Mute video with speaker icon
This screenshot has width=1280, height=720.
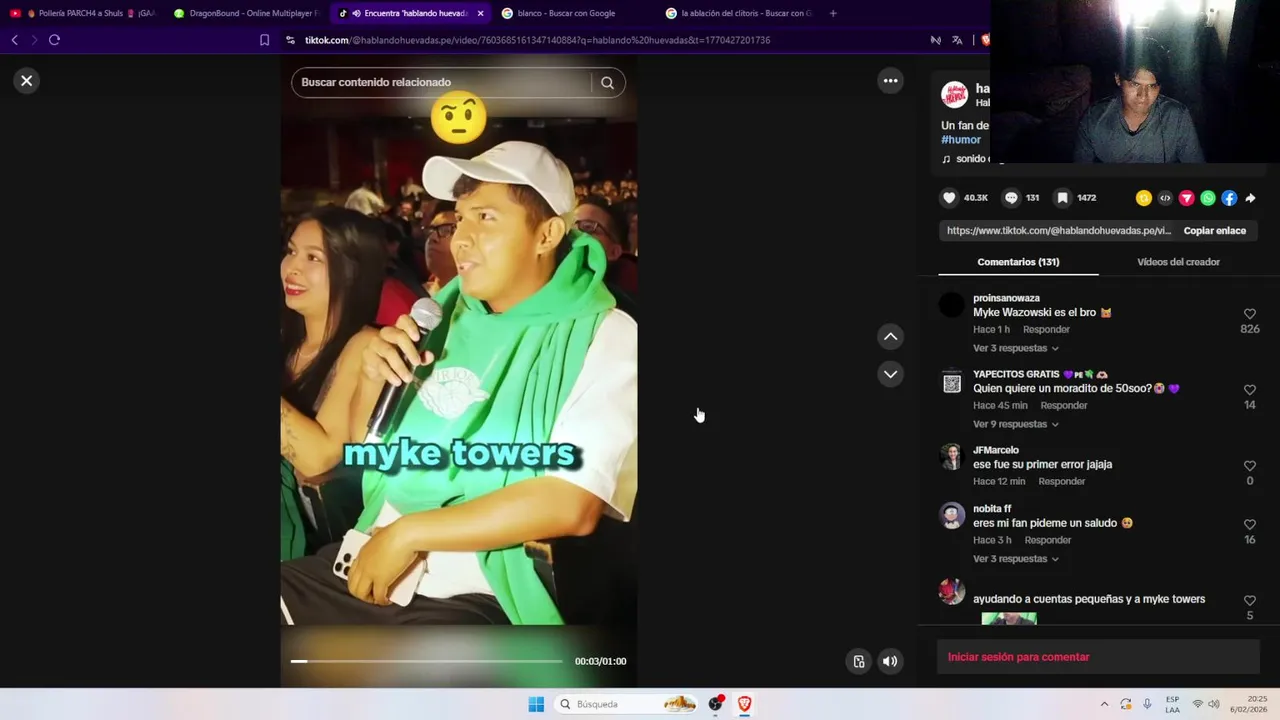890,661
